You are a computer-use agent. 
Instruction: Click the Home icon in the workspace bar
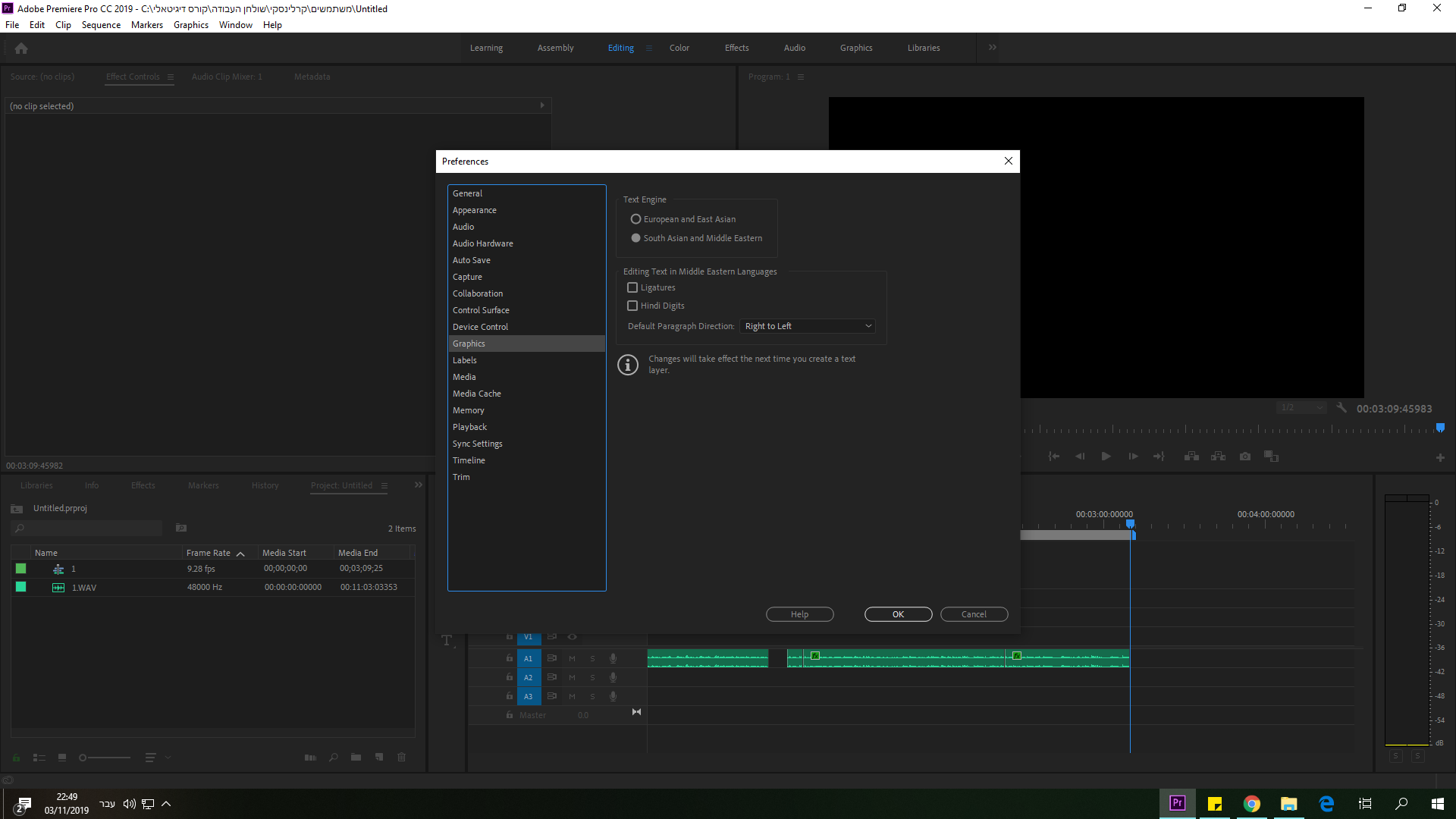21,49
